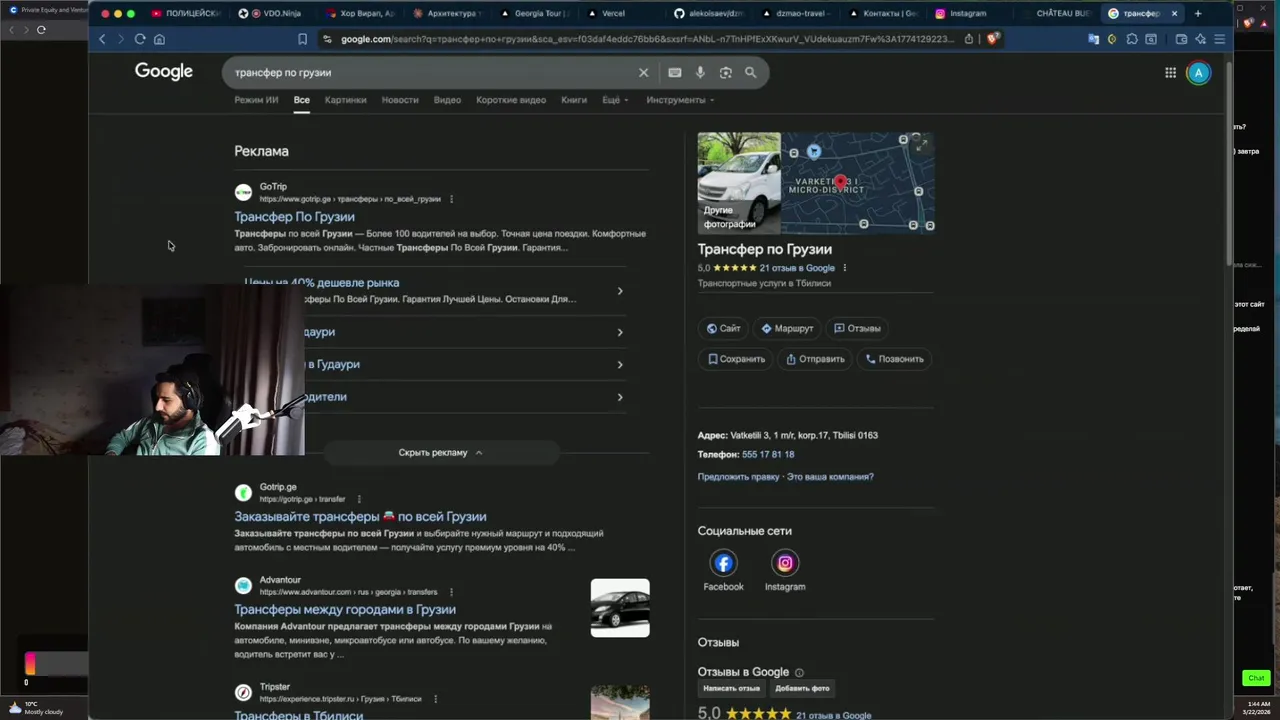Open new browser tab with plus
Screen dimensions: 1280x720
(x=1198, y=13)
